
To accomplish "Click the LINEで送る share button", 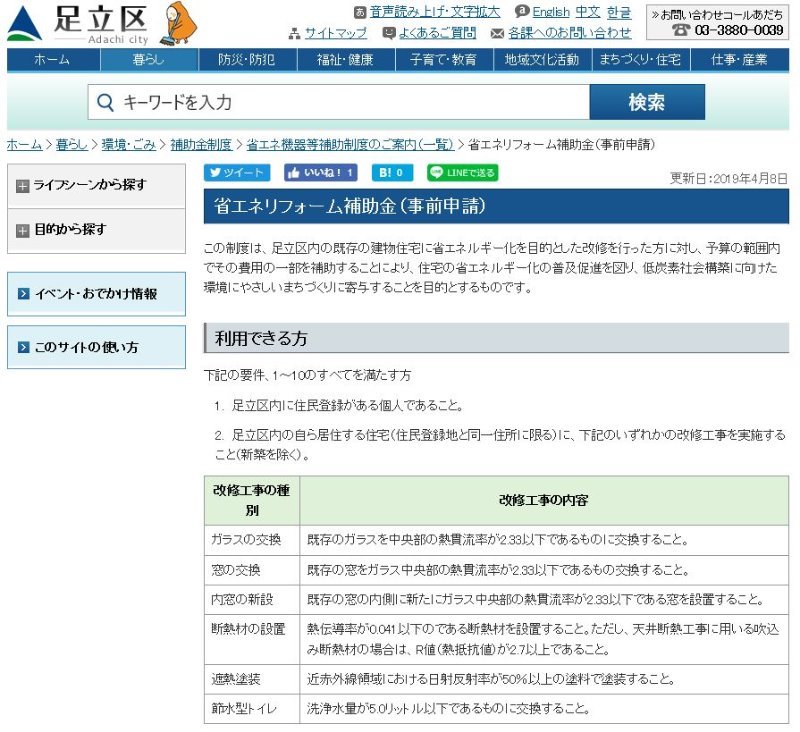I will click(x=463, y=172).
